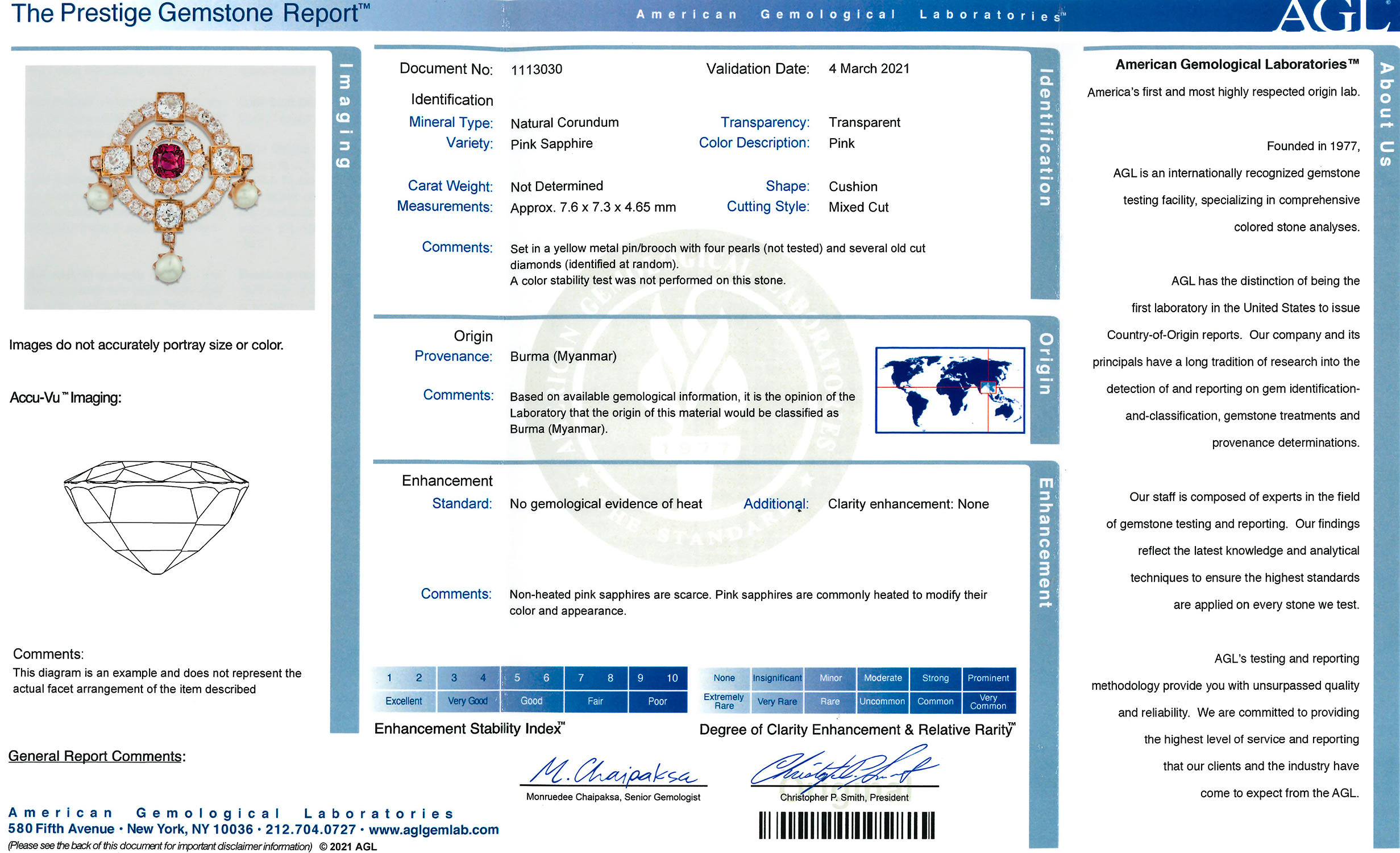Click the Extremely Rare rarity cell

click(x=724, y=701)
